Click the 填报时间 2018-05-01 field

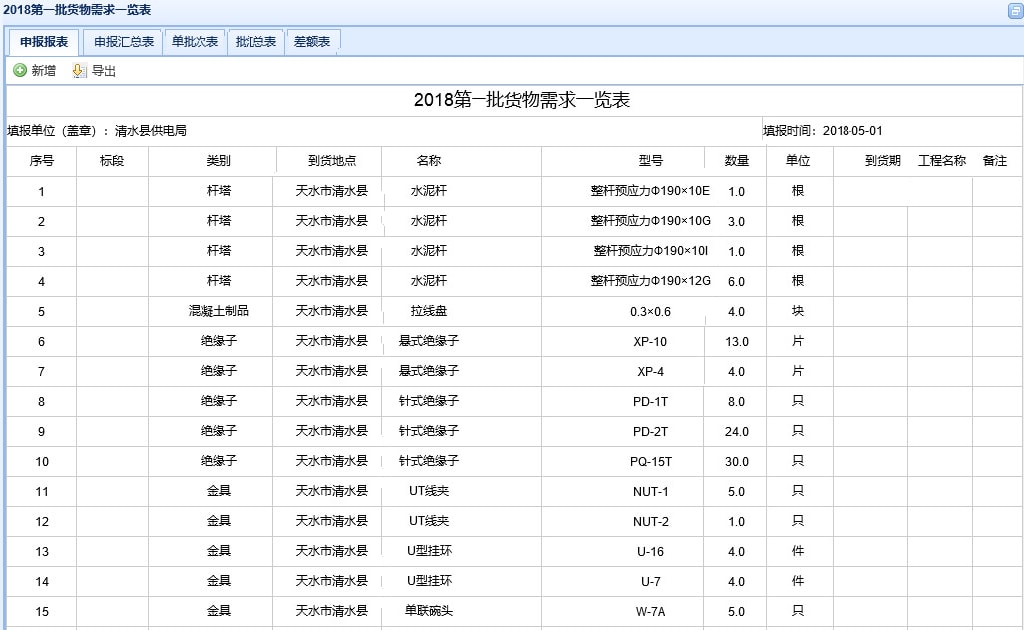[x=823, y=131]
